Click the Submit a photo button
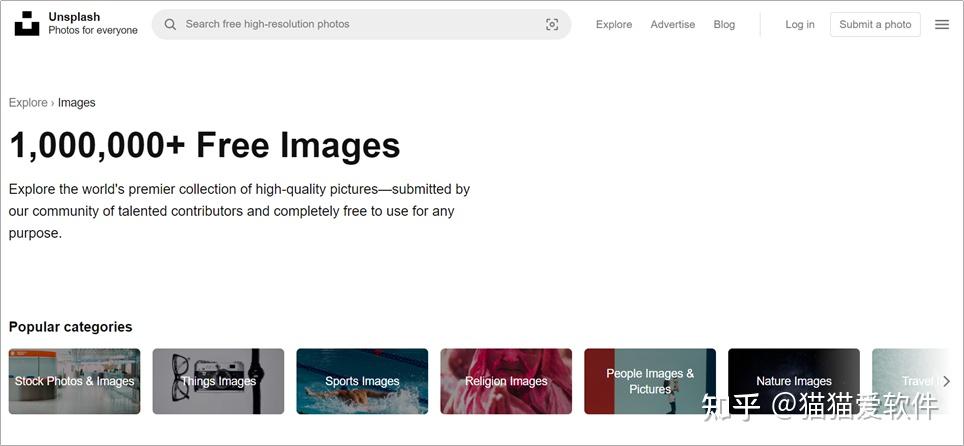The width and height of the screenshot is (964, 446). pyautogui.click(x=875, y=25)
